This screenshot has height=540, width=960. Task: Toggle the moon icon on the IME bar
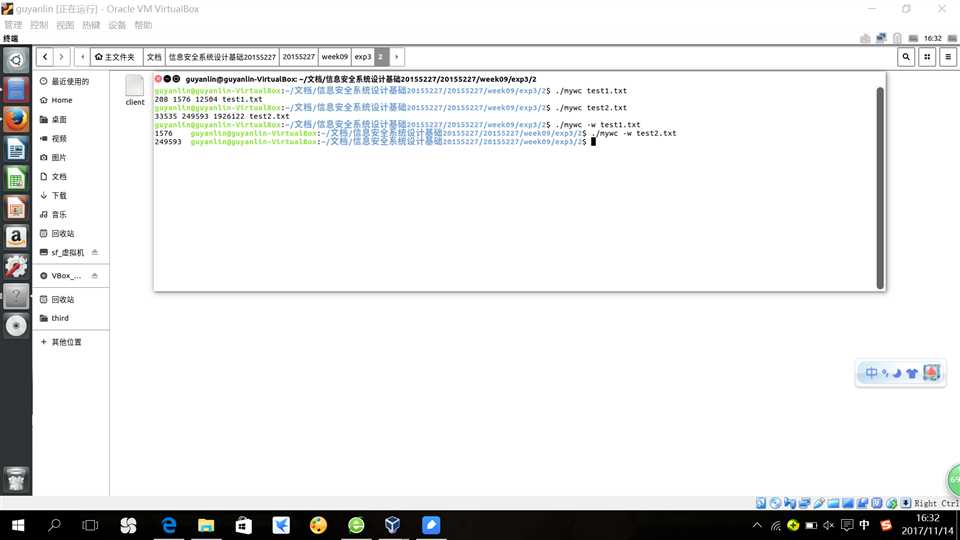pyautogui.click(x=897, y=373)
